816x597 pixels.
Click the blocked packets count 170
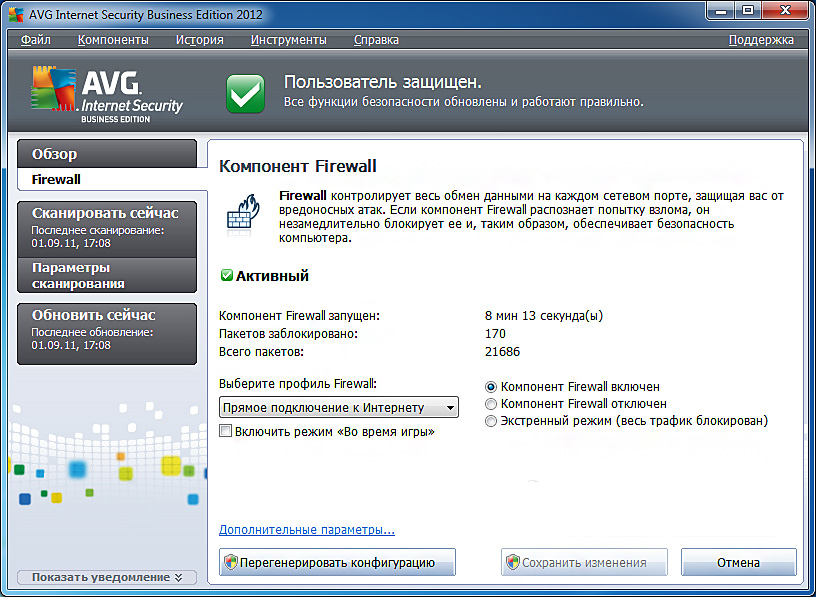[x=495, y=334]
